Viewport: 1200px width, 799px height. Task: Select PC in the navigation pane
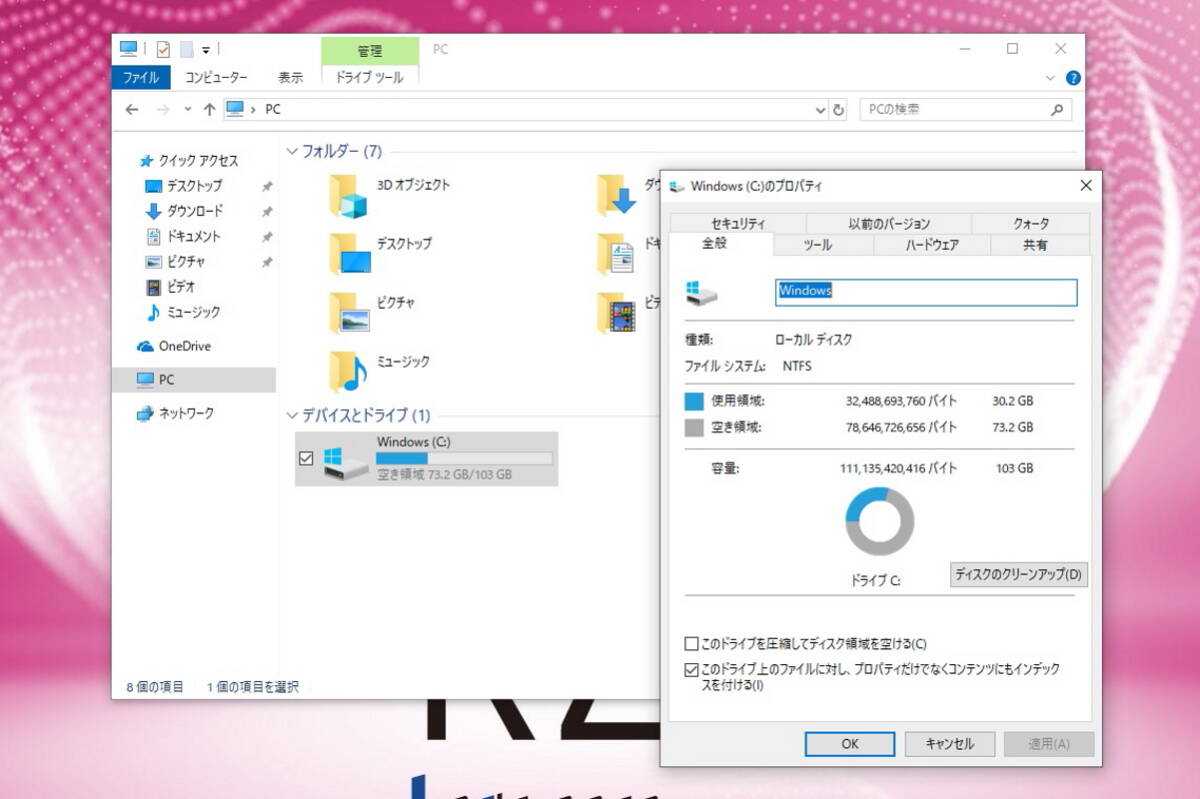194,380
